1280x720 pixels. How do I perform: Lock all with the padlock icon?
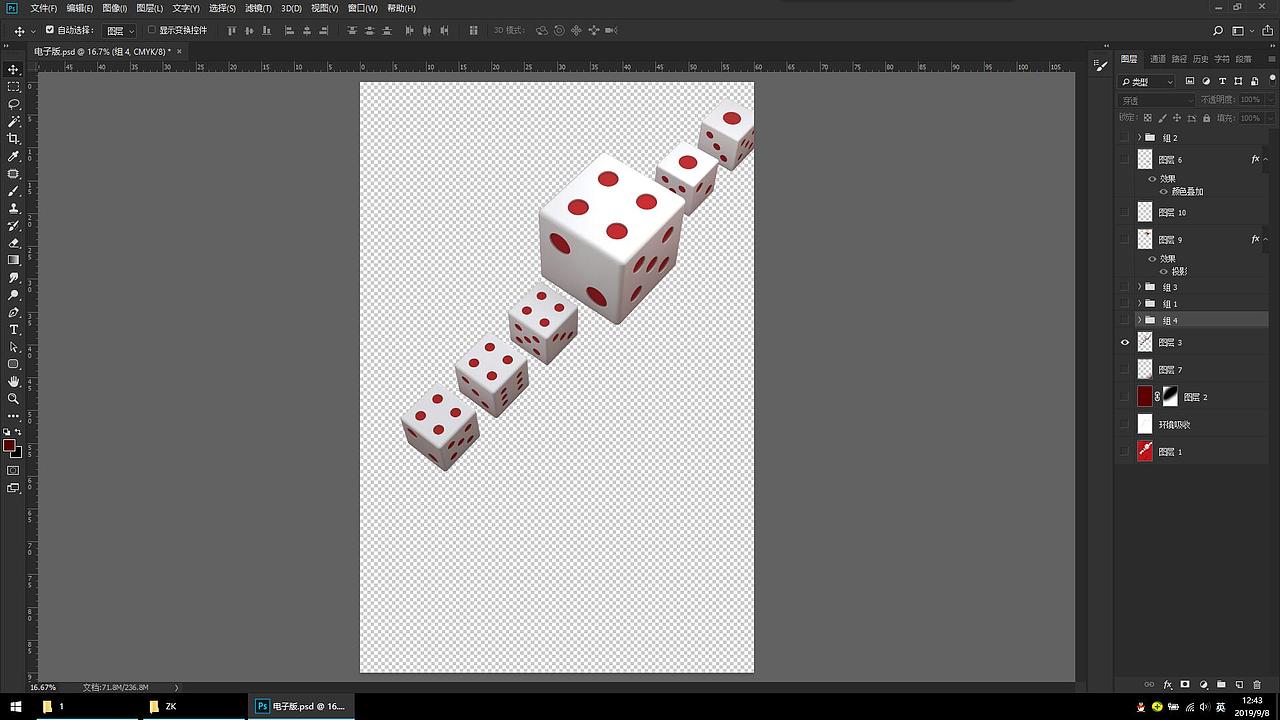1206,118
